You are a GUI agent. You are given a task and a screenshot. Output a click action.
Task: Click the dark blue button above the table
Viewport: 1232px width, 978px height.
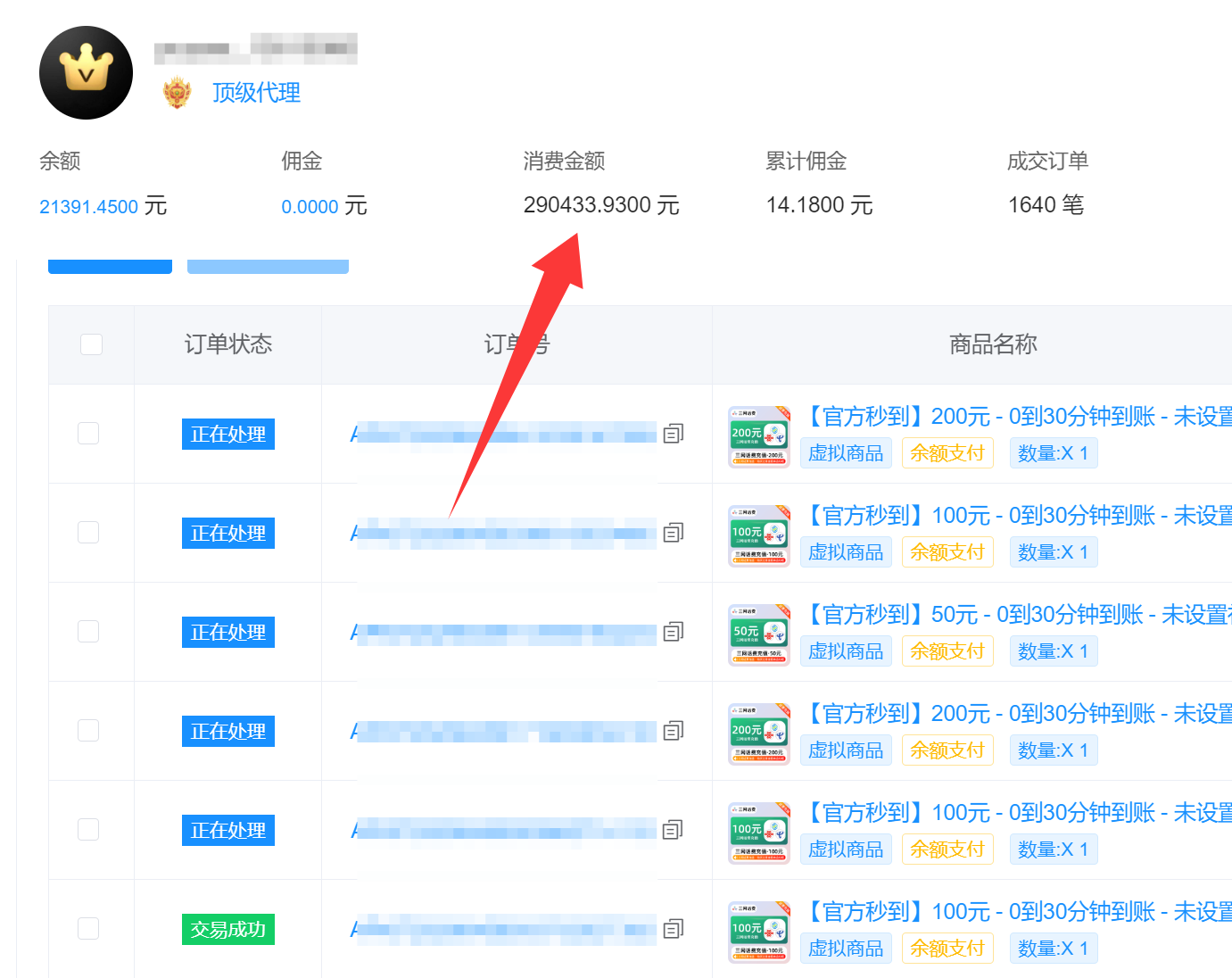[x=110, y=266]
